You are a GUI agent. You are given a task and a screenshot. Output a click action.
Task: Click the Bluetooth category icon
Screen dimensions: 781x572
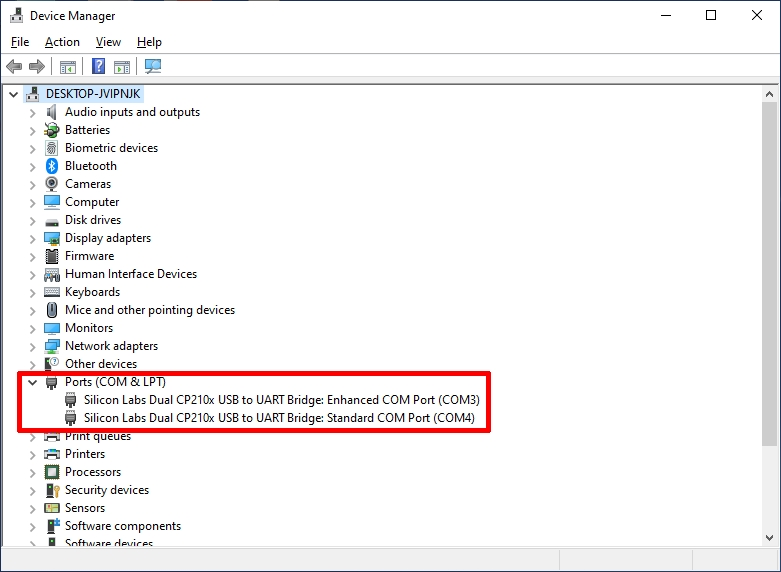pyautogui.click(x=52, y=166)
